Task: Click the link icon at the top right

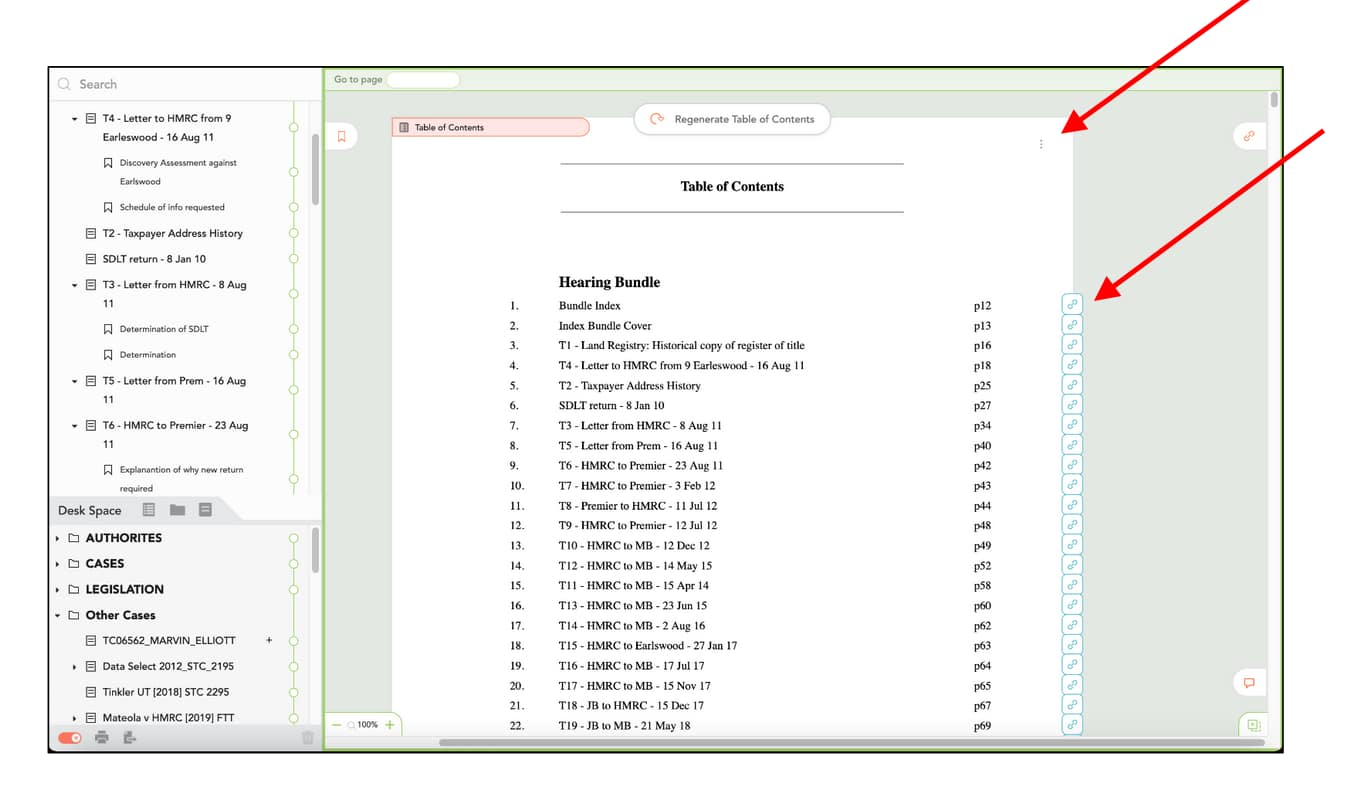Action: pyautogui.click(x=1249, y=137)
